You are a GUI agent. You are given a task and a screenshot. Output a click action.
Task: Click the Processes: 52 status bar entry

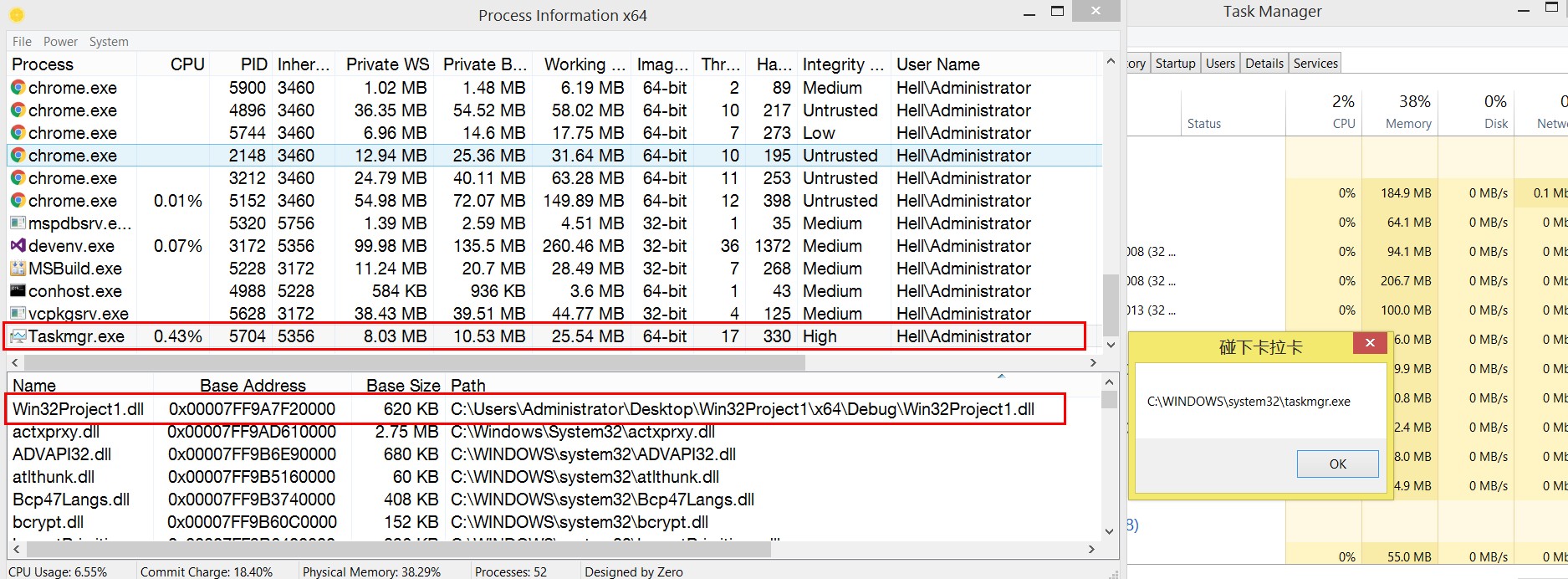point(510,571)
